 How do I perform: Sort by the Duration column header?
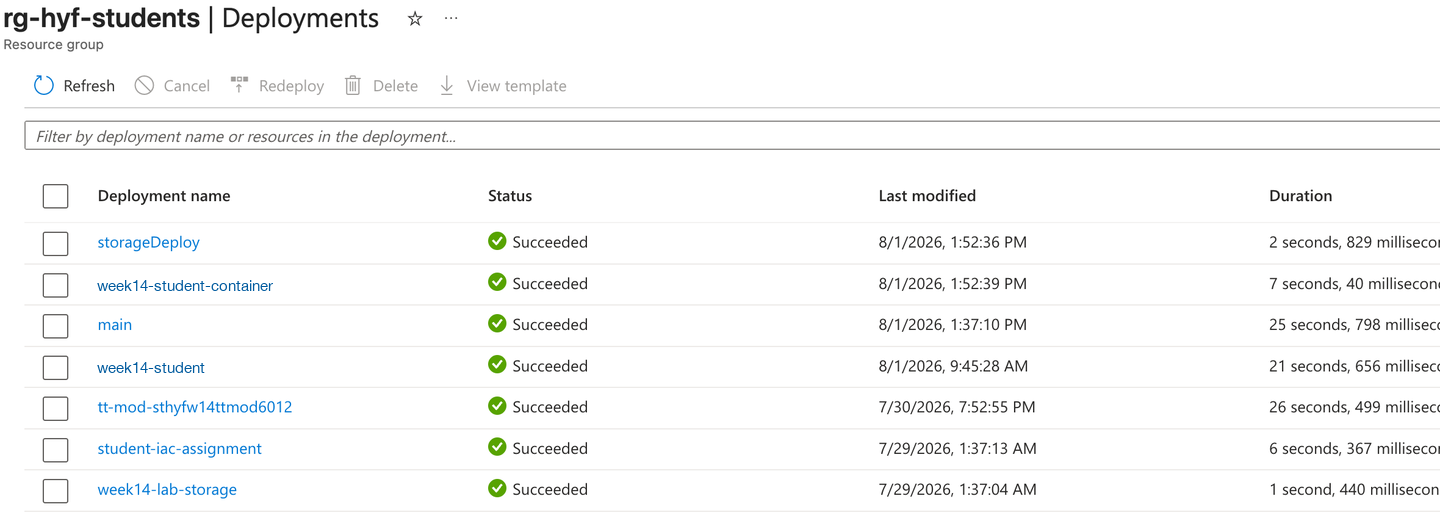1300,196
